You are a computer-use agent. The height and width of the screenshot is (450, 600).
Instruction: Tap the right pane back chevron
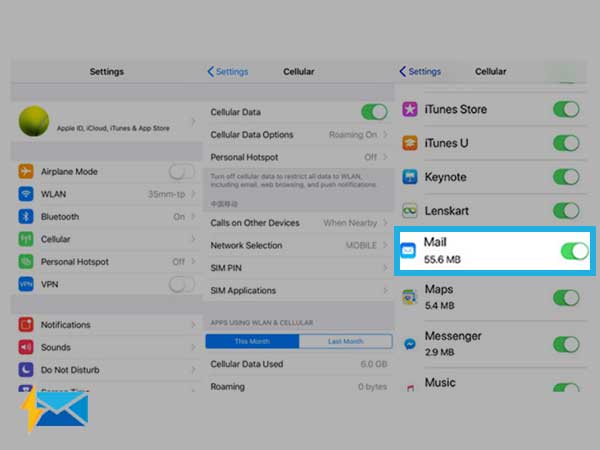pos(403,72)
